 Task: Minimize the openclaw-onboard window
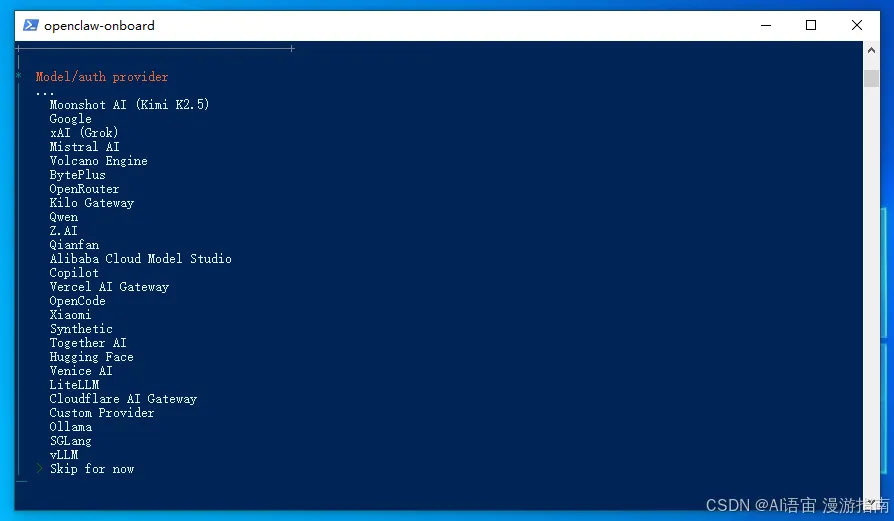pyautogui.click(x=766, y=25)
